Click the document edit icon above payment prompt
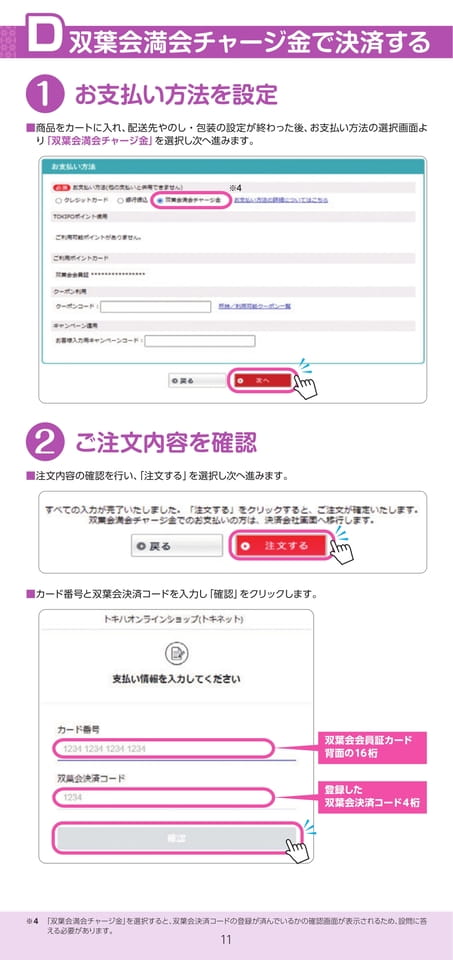Screen dimensions: 453x960 coord(176,654)
